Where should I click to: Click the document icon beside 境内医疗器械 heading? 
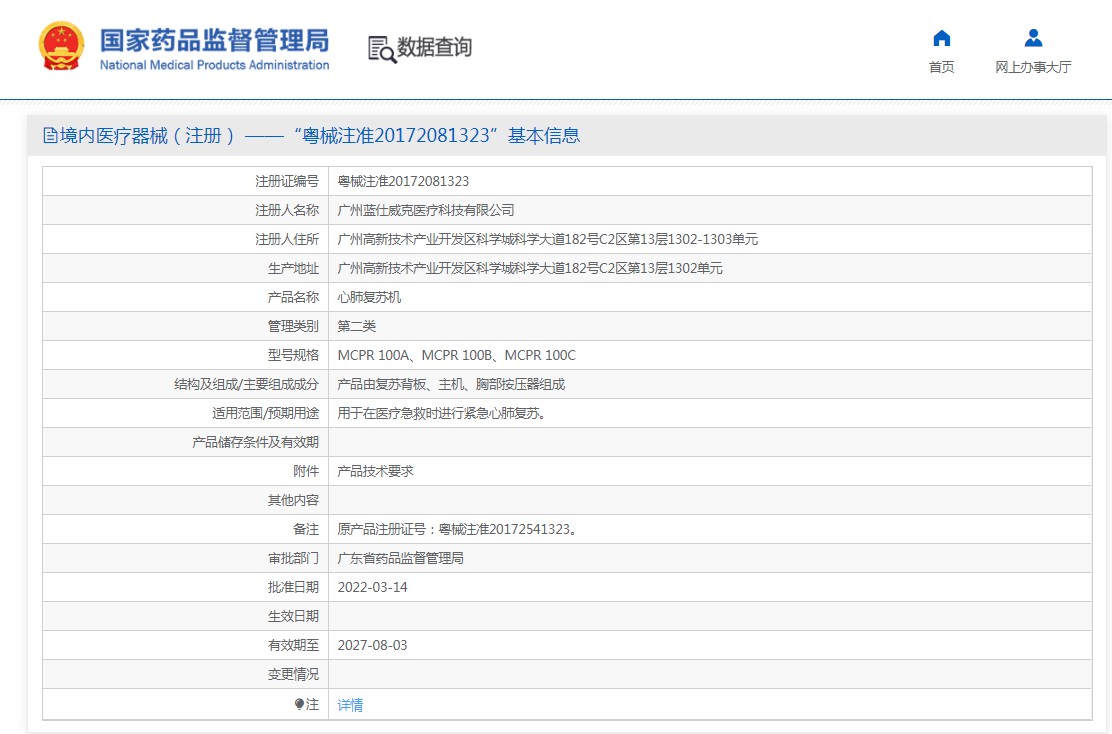point(50,135)
